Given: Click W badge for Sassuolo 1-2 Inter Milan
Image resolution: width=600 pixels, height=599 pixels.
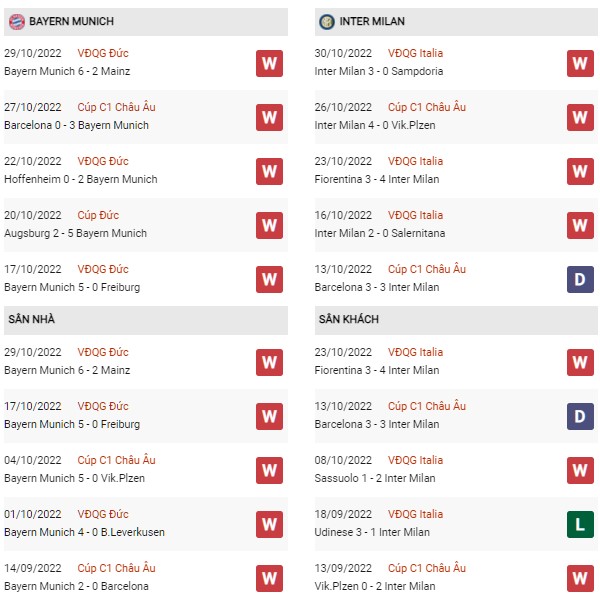Looking at the screenshot, I should click(580, 470).
